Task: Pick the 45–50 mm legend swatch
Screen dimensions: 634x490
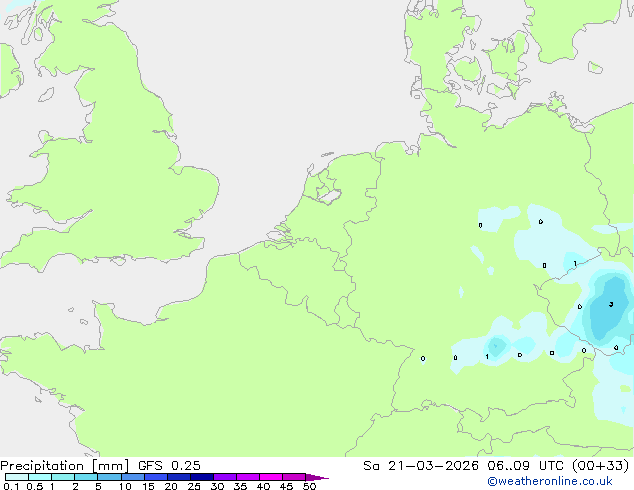Action: 294,477
